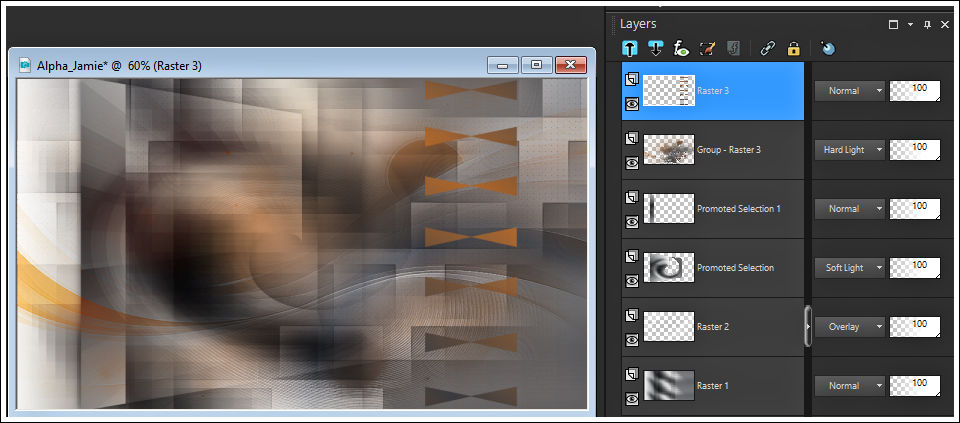Open blend mode dropdown for Raster 1
Viewport: 960px width, 423px height.
pyautogui.click(x=850, y=386)
